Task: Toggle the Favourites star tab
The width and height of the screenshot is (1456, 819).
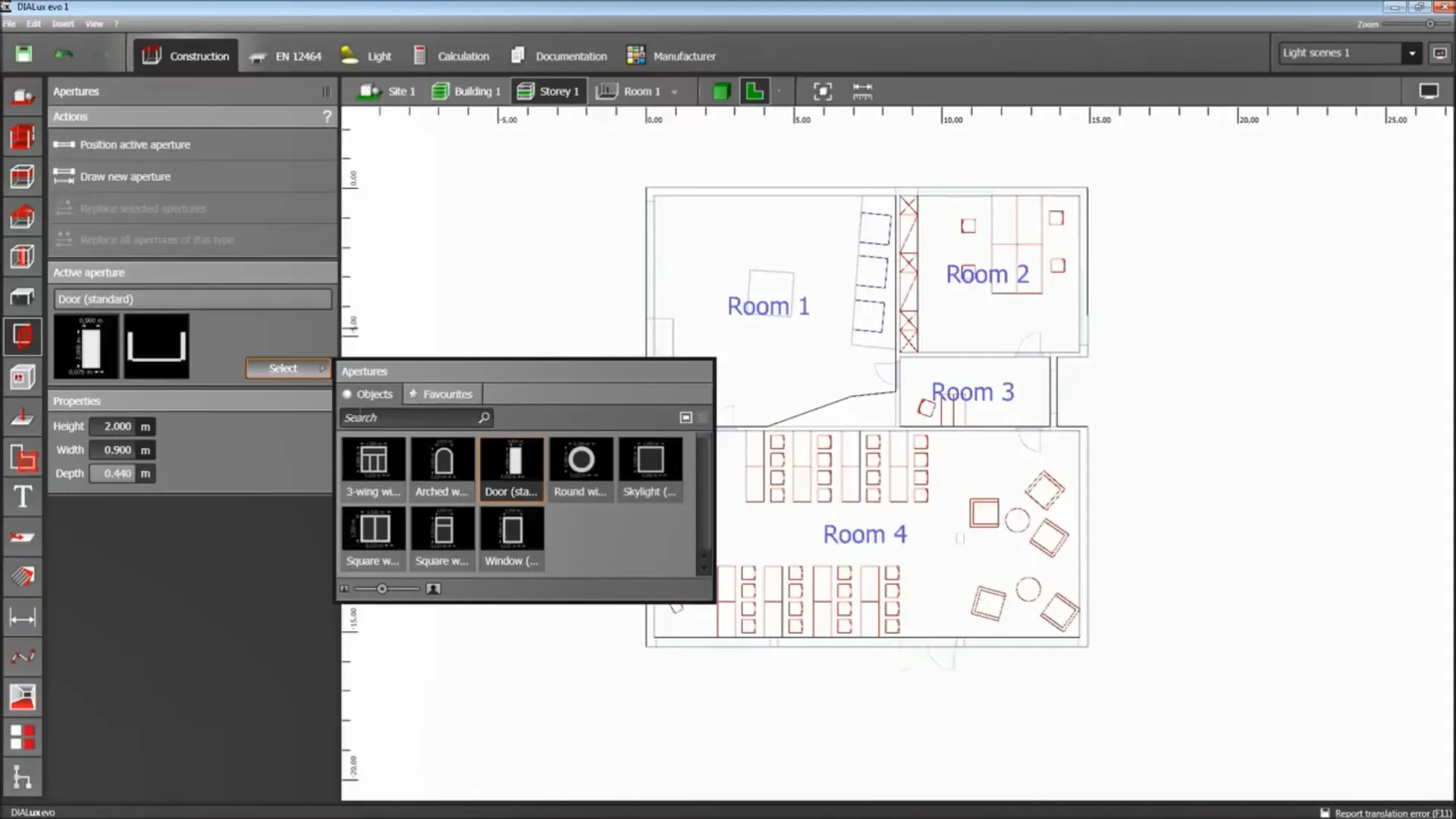Action: point(441,394)
